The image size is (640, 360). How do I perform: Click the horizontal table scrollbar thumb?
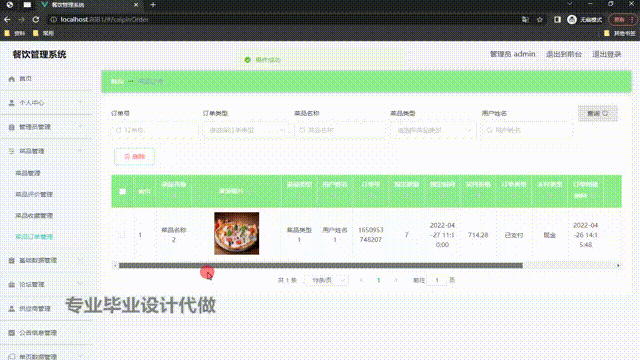(x=320, y=266)
